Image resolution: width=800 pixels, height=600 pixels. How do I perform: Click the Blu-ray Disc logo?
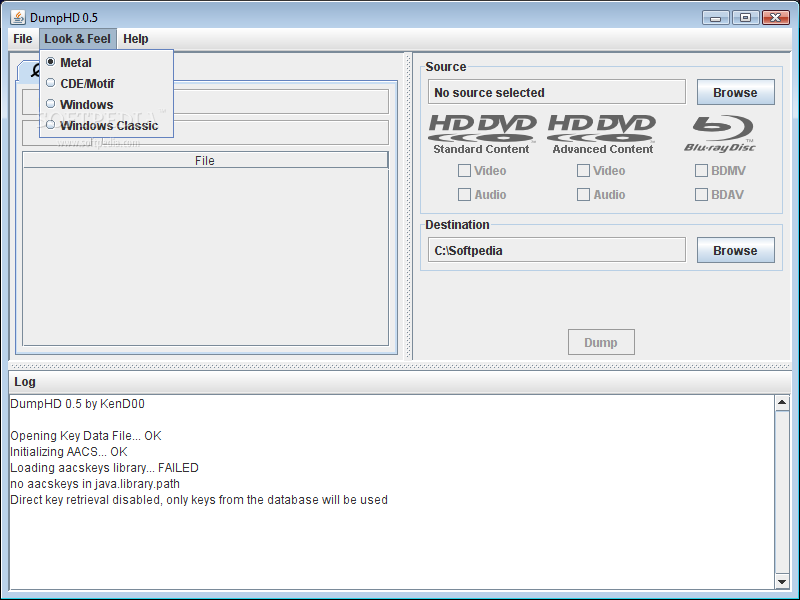tap(720, 134)
